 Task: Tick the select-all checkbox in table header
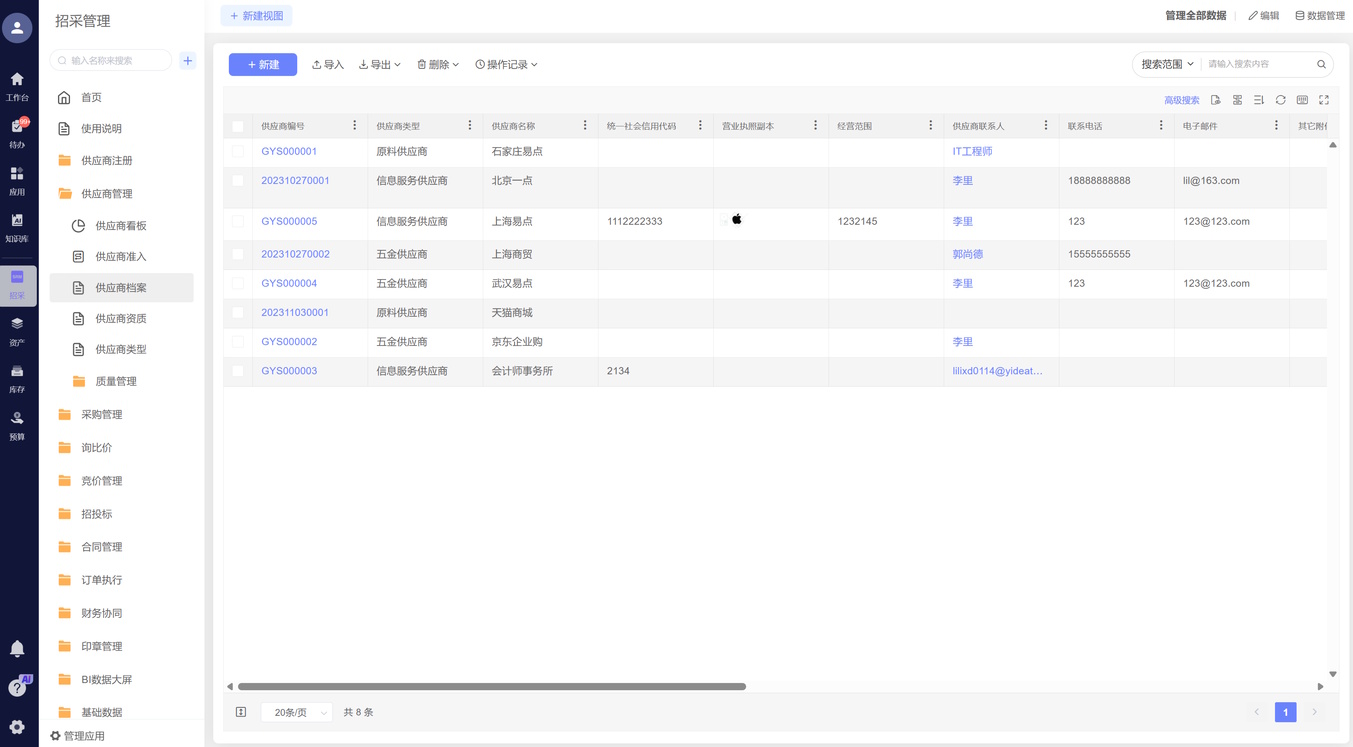point(238,126)
